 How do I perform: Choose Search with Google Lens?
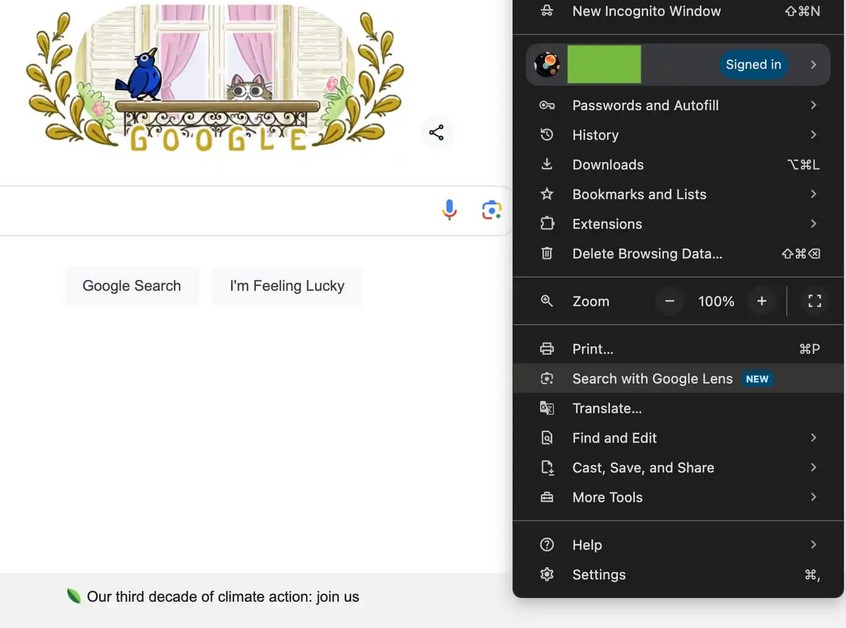coord(678,379)
